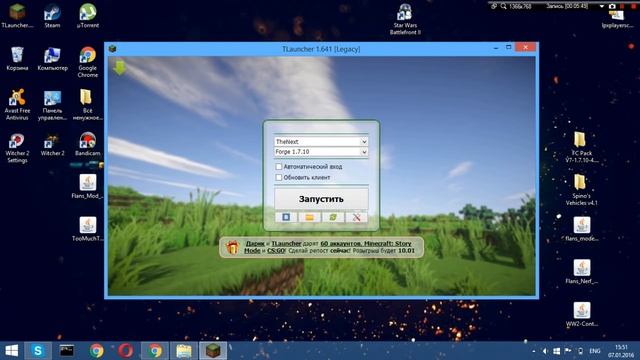Tick the Обновить клиент checkbox
The image size is (640, 360).
pyautogui.click(x=279, y=178)
